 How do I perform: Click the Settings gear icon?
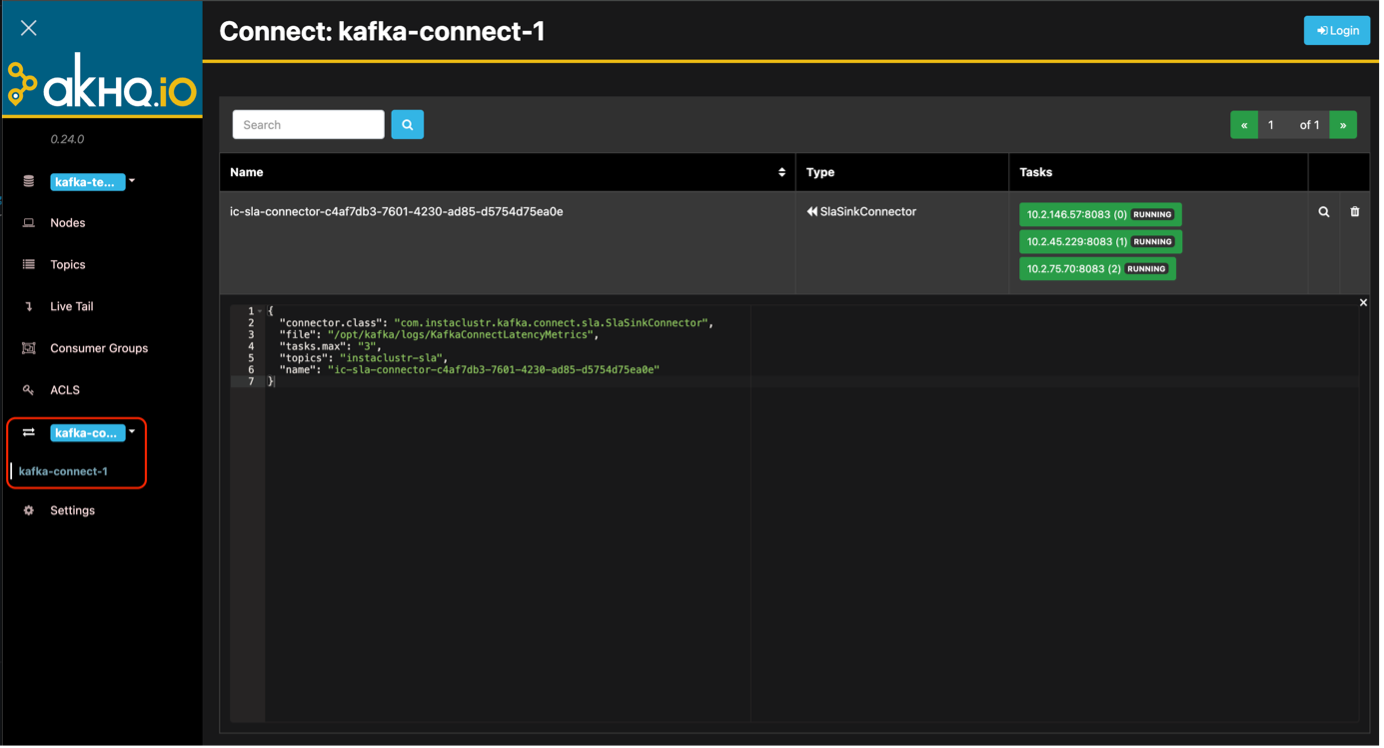pos(29,511)
